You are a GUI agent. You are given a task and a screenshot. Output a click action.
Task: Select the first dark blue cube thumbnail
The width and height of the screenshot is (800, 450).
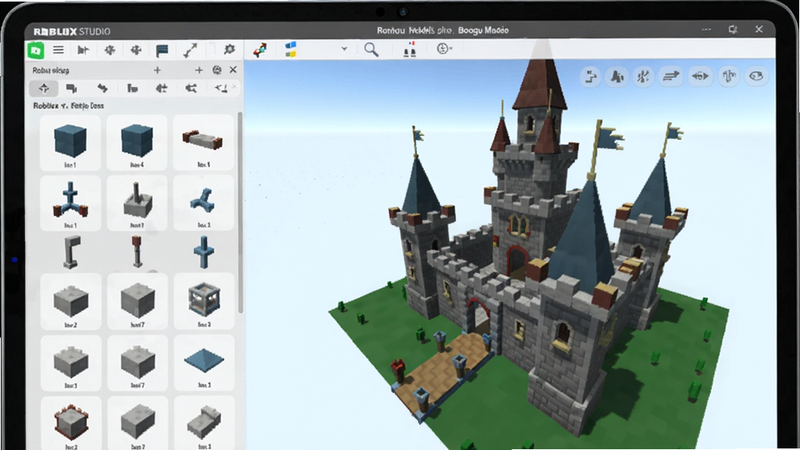tap(70, 142)
